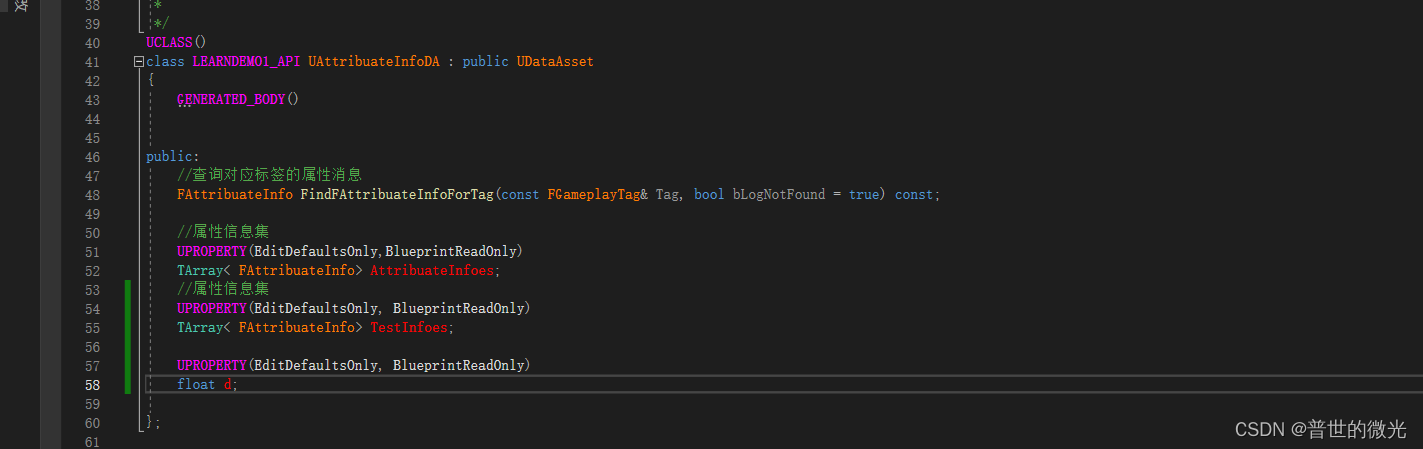Click bLogNotFound parameter name

point(779,194)
